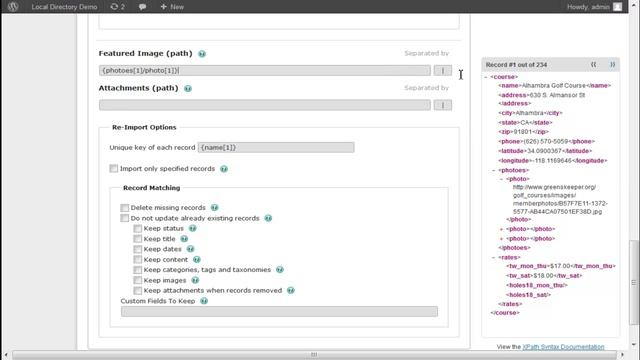Show help for Keep images

click(x=195, y=280)
